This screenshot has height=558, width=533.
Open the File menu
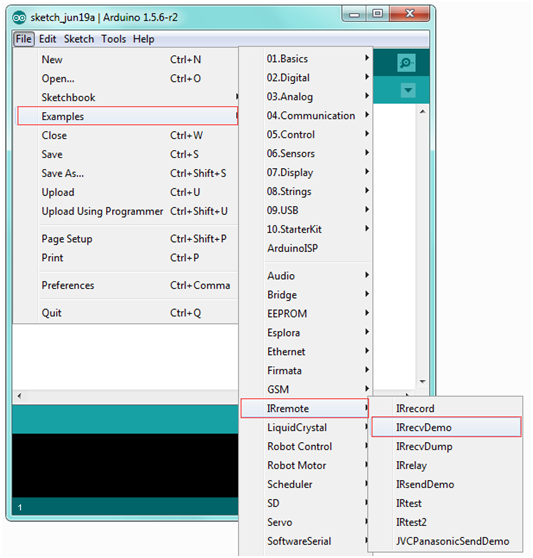pyautogui.click(x=24, y=39)
